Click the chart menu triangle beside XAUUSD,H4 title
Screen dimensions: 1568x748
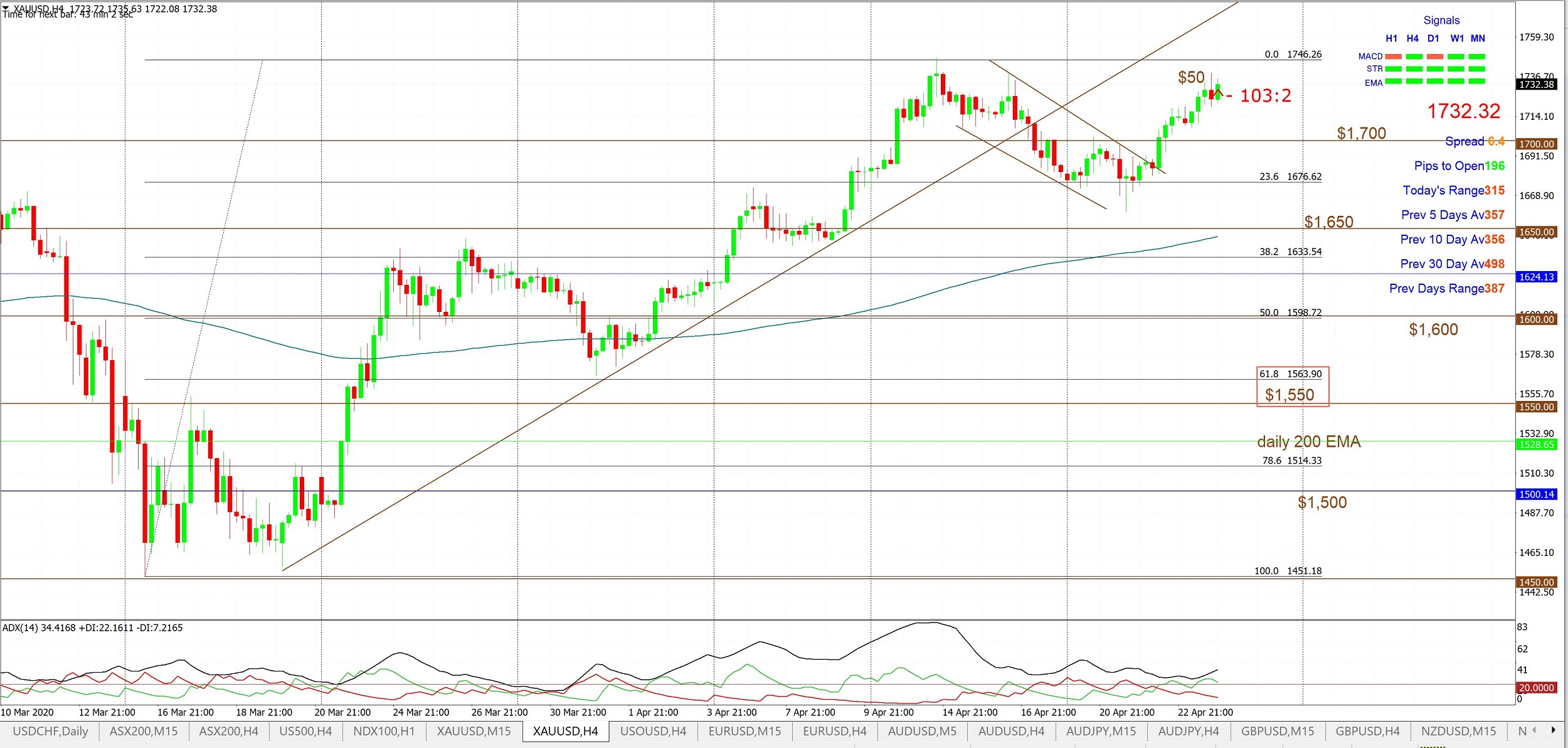click(6, 8)
